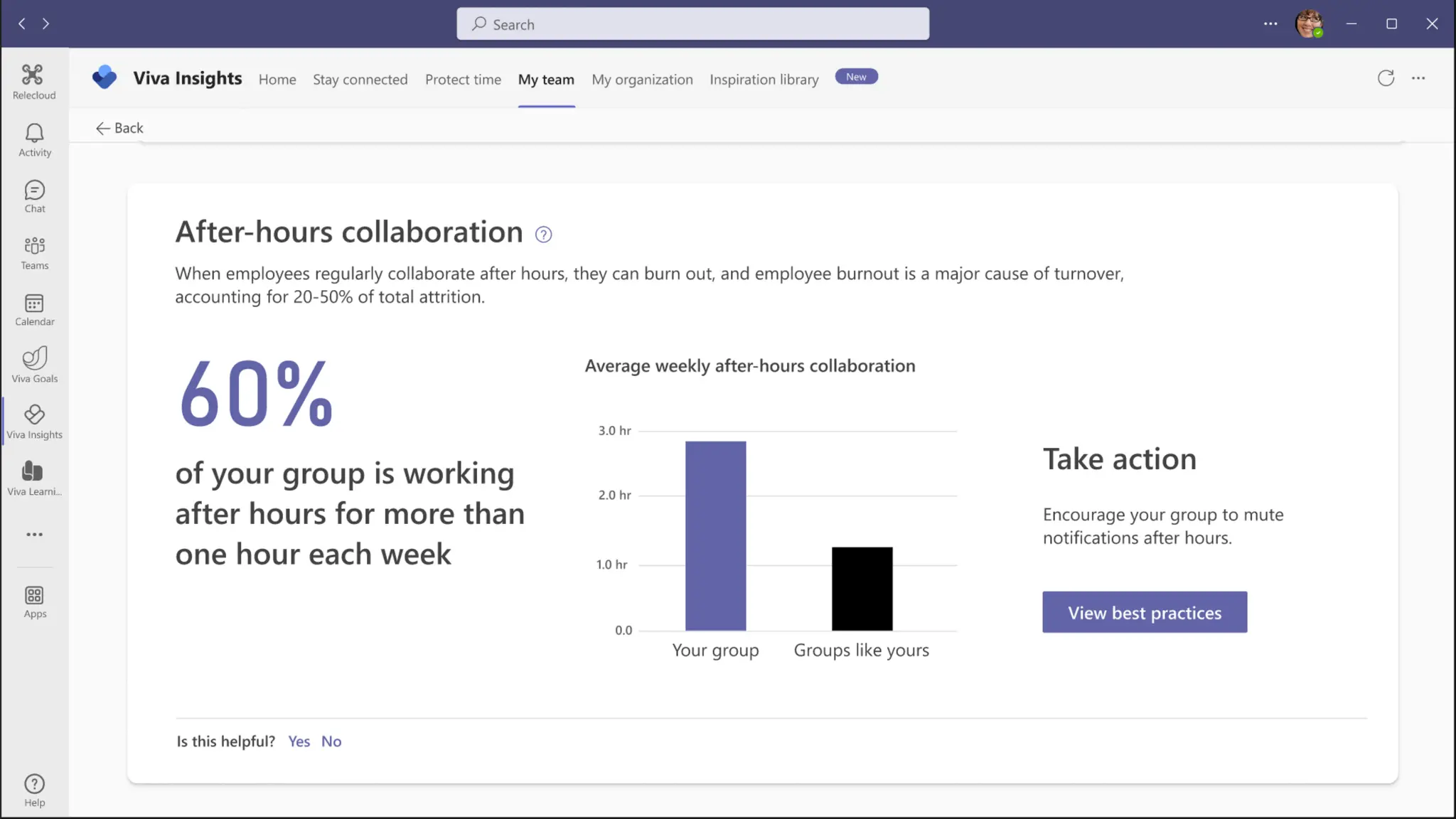1456x819 pixels.
Task: Click the refresh icon in header
Action: [x=1386, y=78]
